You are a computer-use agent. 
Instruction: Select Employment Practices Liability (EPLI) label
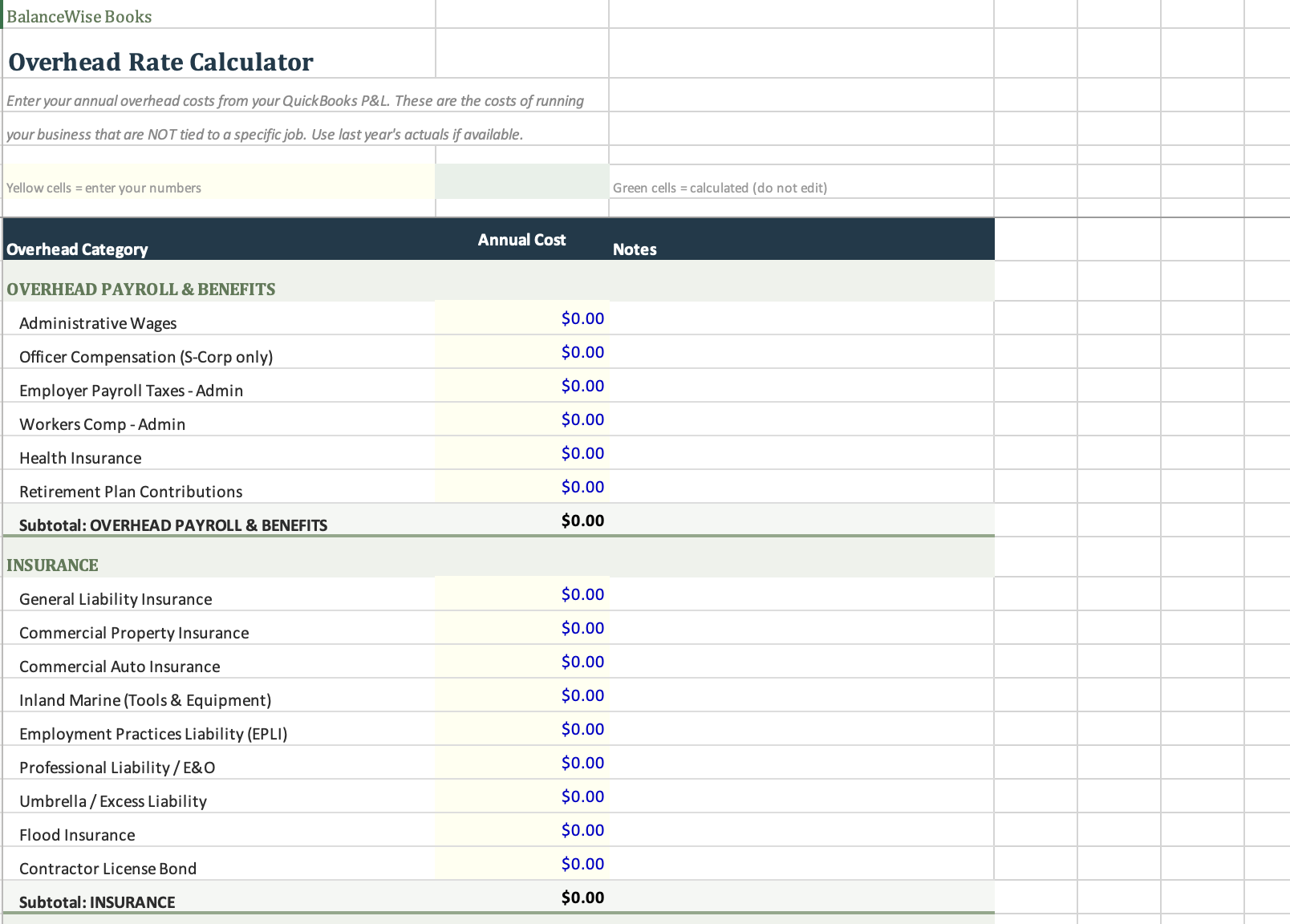[153, 734]
